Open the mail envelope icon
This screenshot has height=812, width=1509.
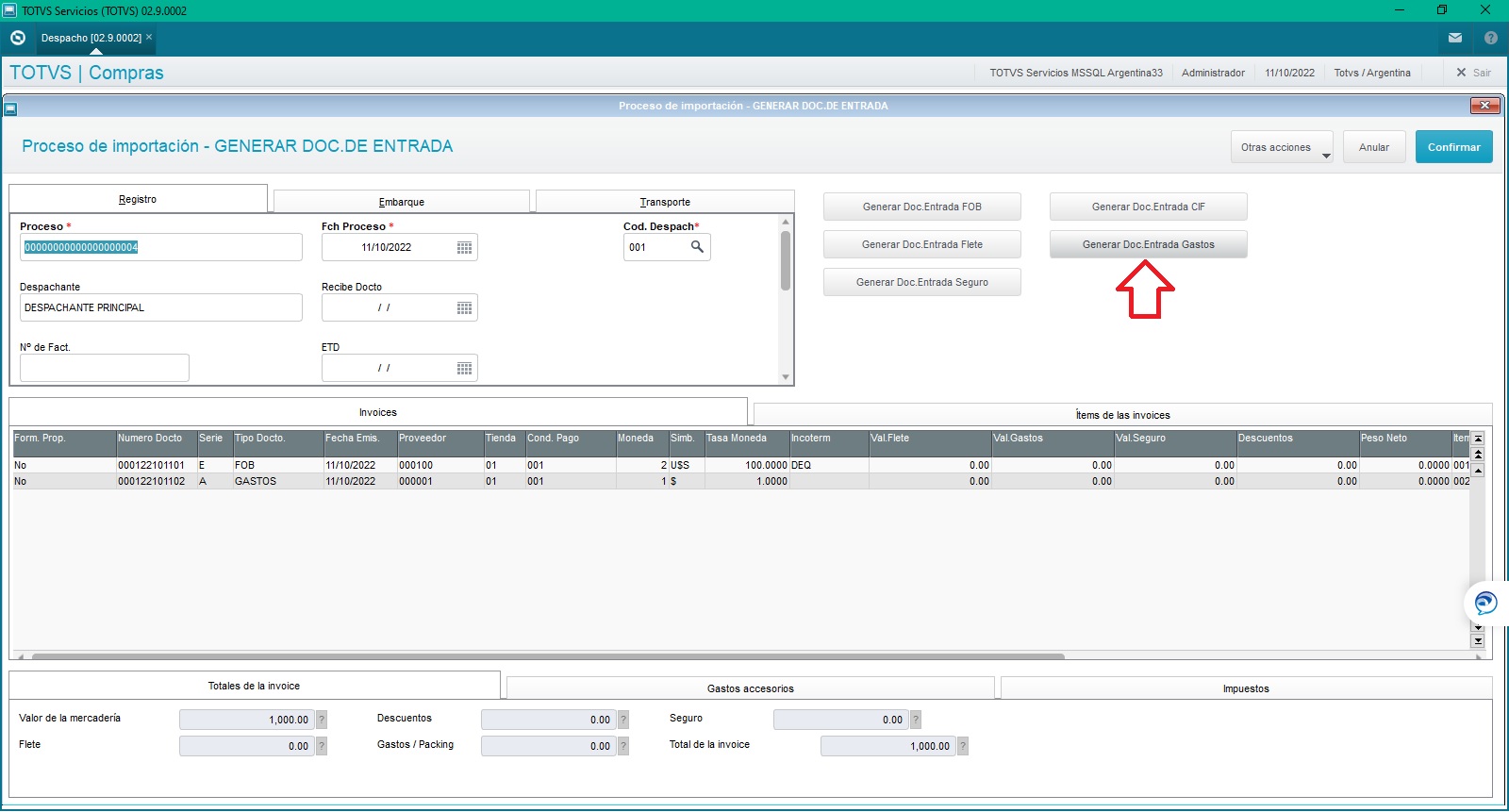1455,39
